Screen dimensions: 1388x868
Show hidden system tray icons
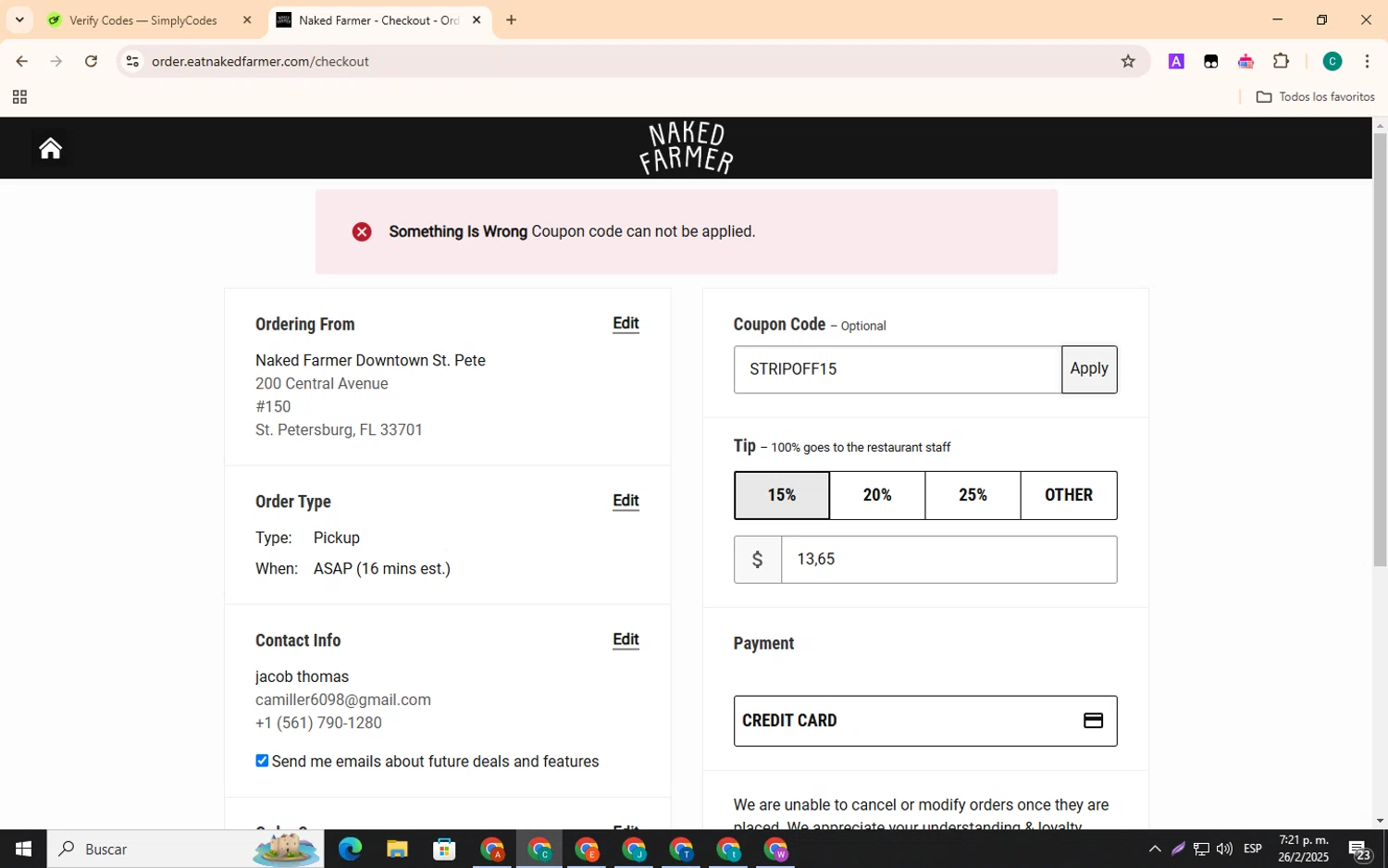[1155, 849]
